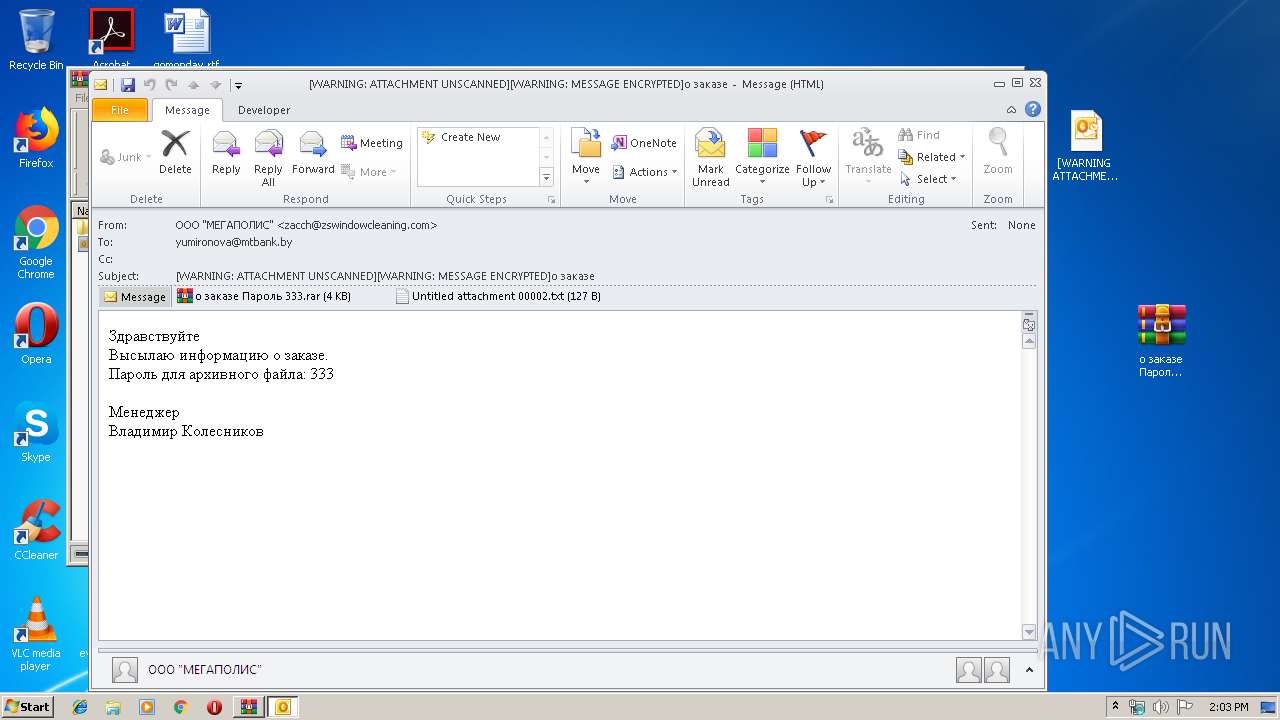Open Untitled attachment 00002.txt
1280x720 pixels.
[498, 296]
